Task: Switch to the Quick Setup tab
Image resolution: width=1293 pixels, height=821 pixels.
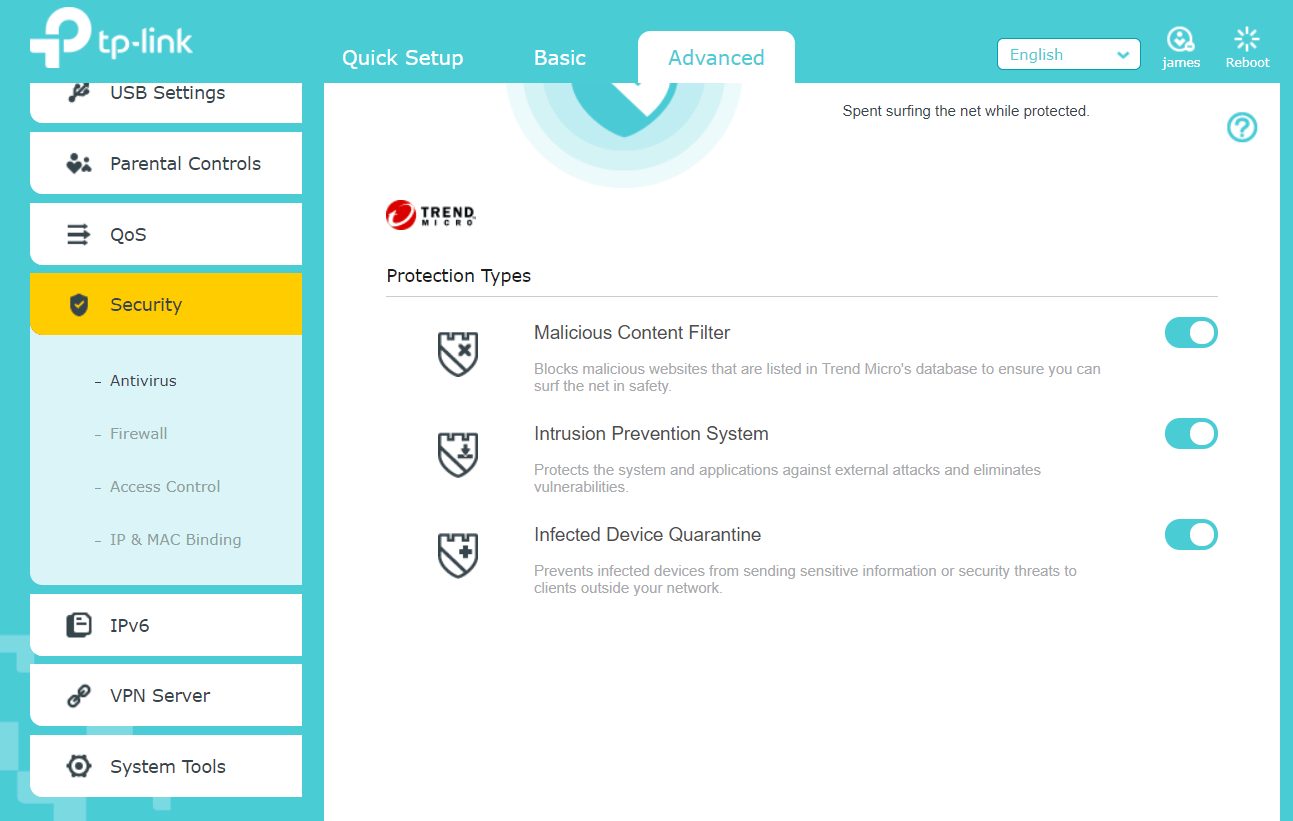Action: click(x=402, y=58)
